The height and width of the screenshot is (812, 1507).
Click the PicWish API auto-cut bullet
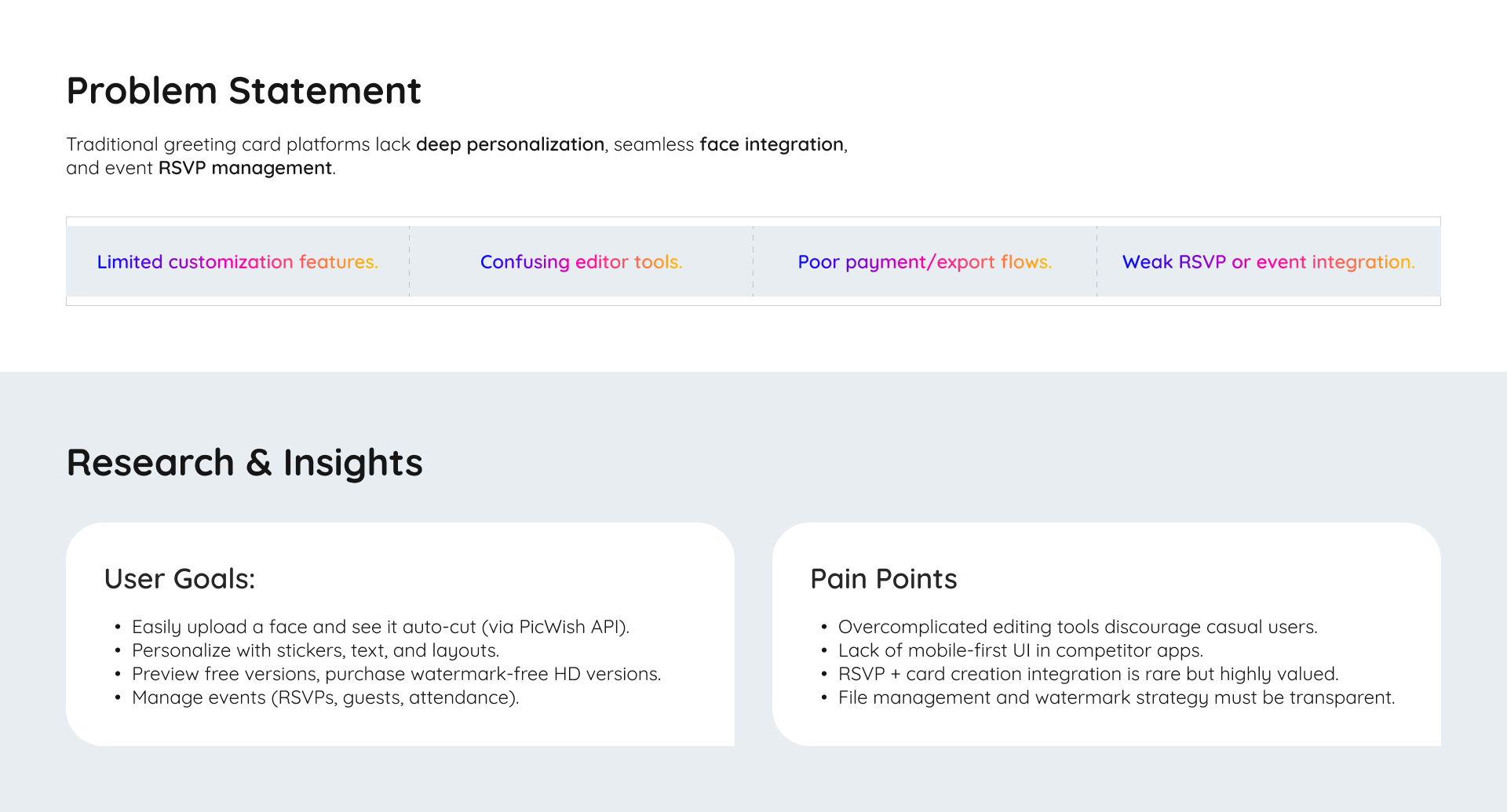(381, 627)
